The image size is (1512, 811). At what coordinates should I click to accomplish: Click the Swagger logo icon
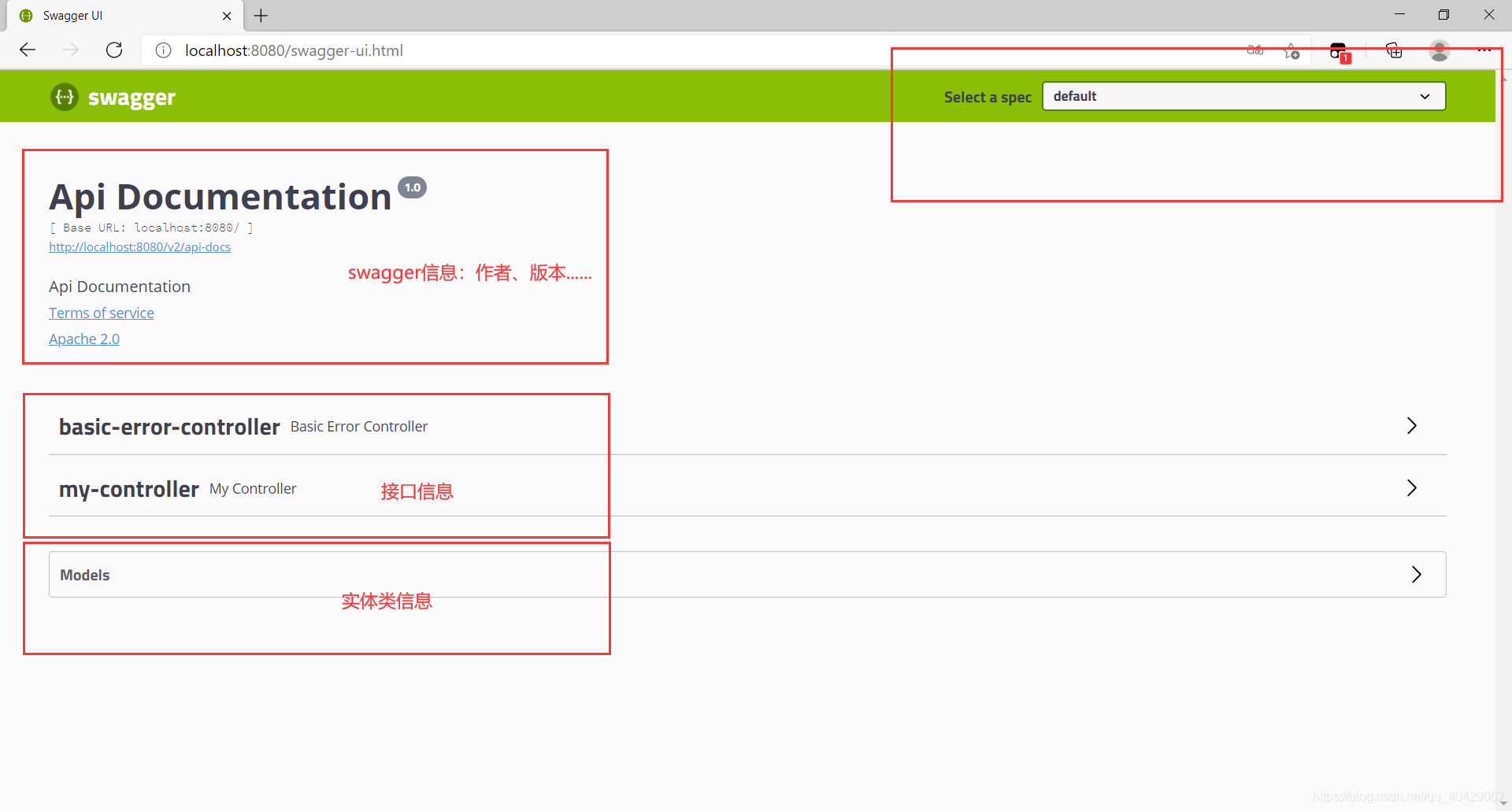[65, 97]
